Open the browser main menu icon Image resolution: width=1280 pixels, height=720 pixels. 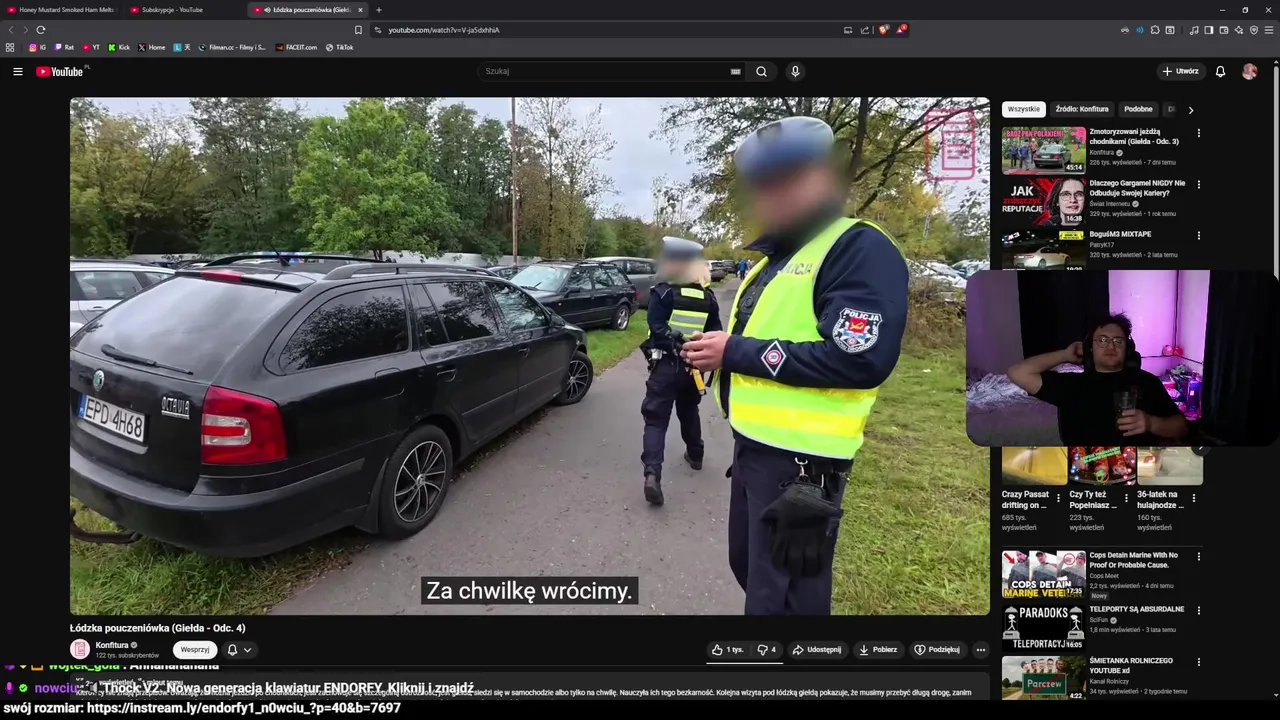1270,30
